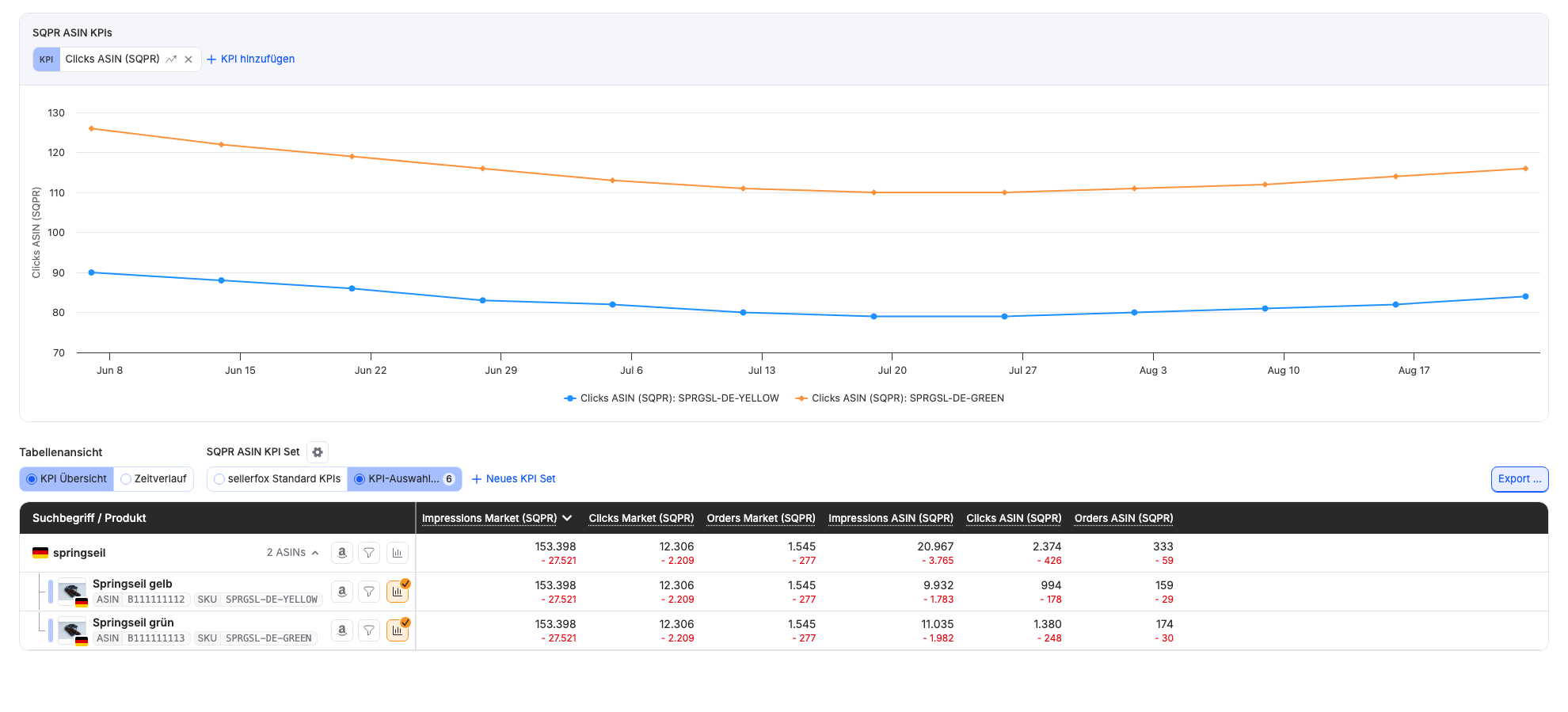Select sellerfox Standard KPIs set
The image size is (1568, 712).
pyautogui.click(x=277, y=479)
